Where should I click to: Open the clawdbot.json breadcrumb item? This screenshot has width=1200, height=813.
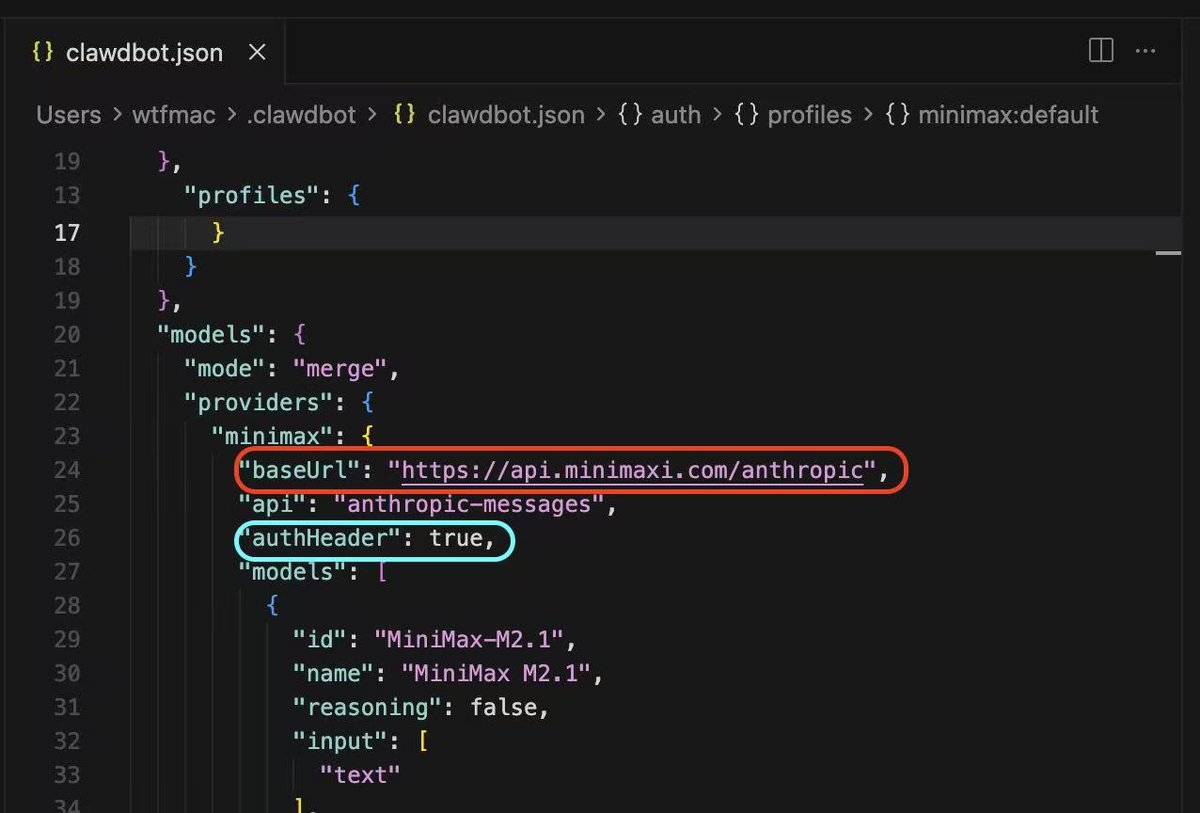point(506,115)
